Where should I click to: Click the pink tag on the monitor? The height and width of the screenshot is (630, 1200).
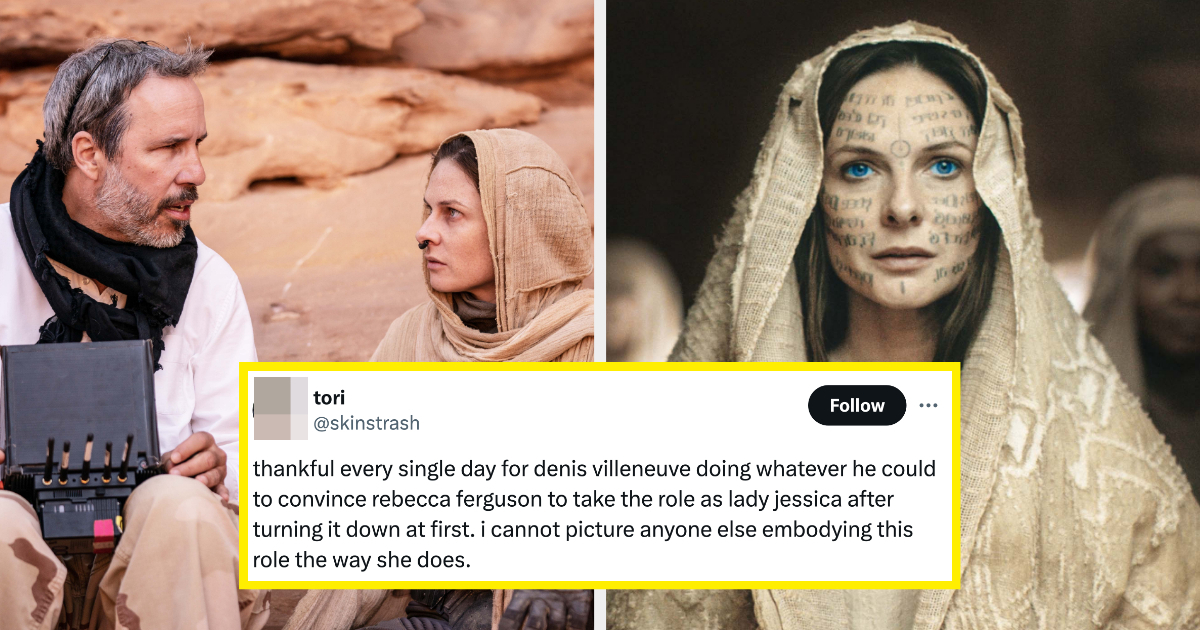click(x=103, y=526)
